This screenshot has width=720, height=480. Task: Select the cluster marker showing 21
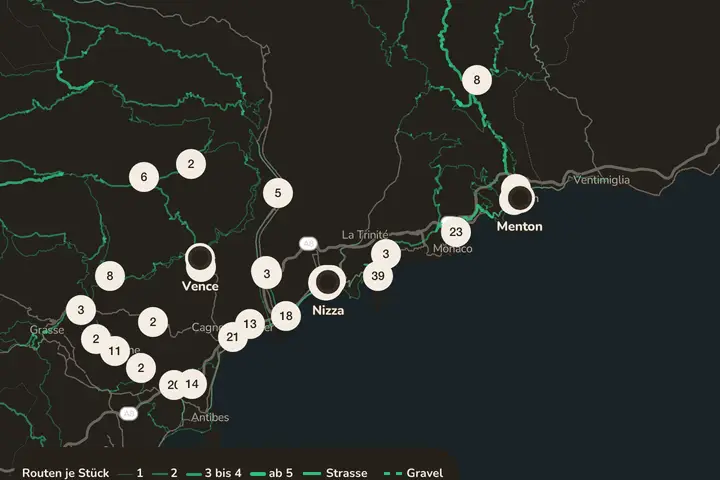coord(232,337)
